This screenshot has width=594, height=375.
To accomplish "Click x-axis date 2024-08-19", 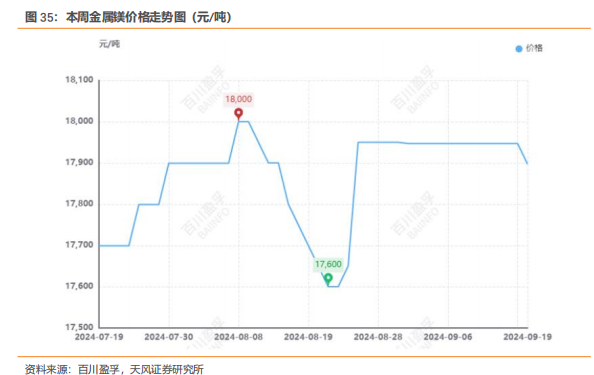I will click(x=308, y=337).
